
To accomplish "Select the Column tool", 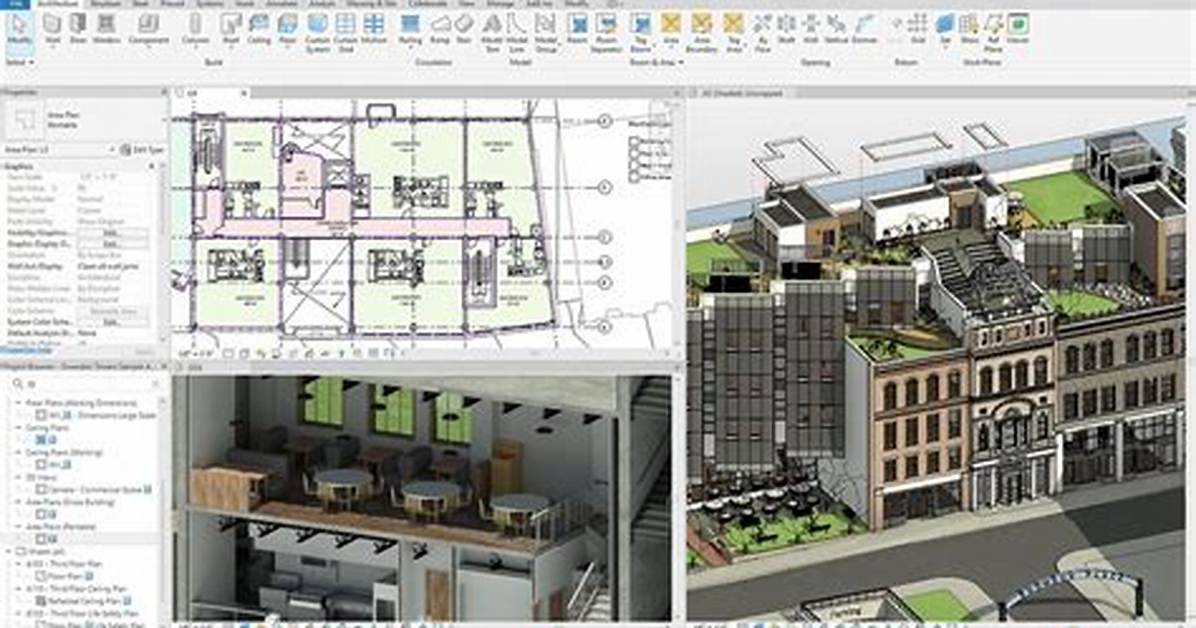I will coord(196,29).
